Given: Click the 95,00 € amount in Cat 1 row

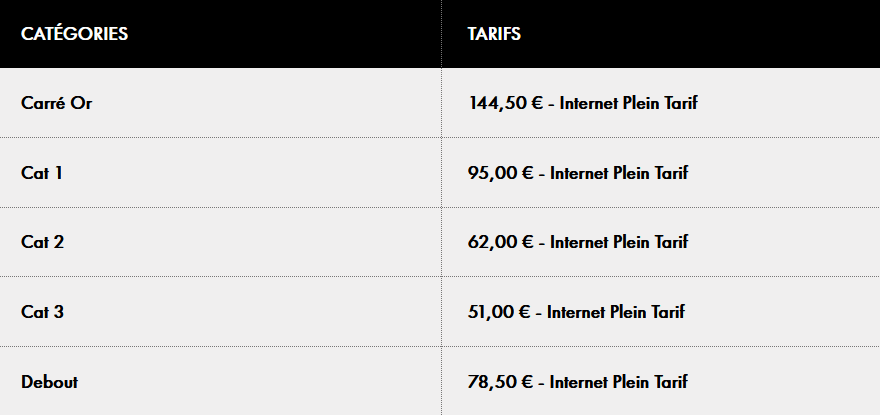Looking at the screenshot, I should (x=500, y=173).
